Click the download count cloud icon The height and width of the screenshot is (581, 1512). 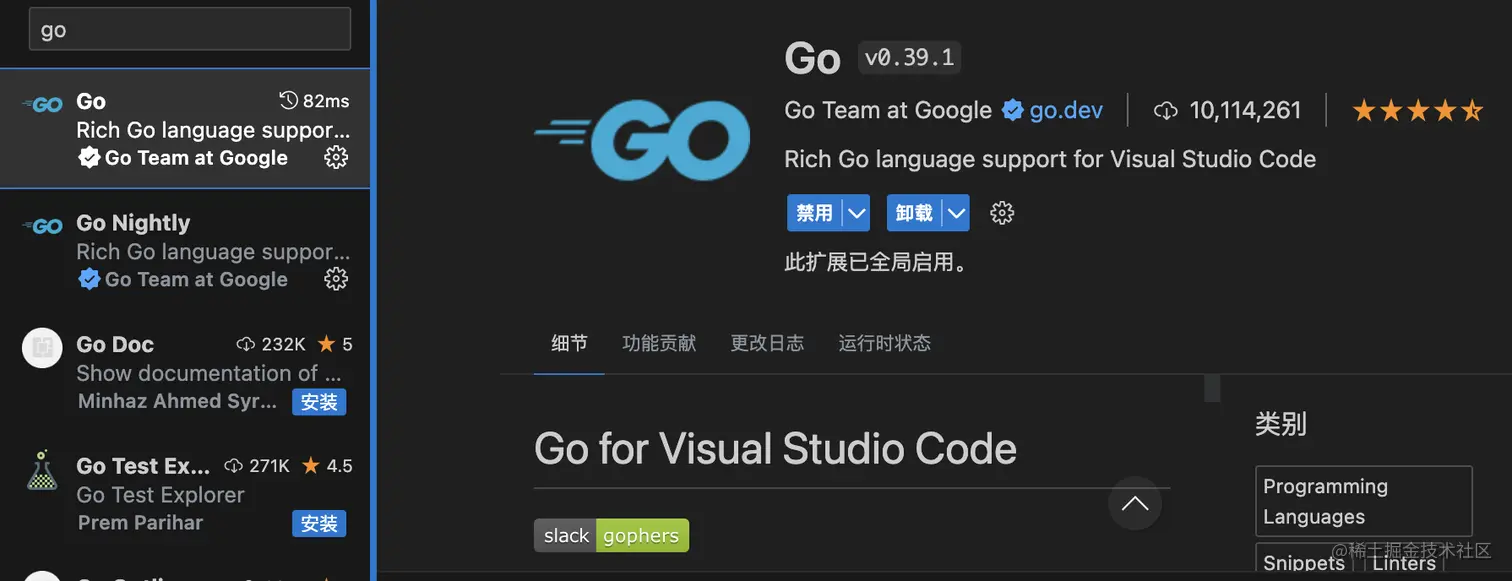point(1166,110)
